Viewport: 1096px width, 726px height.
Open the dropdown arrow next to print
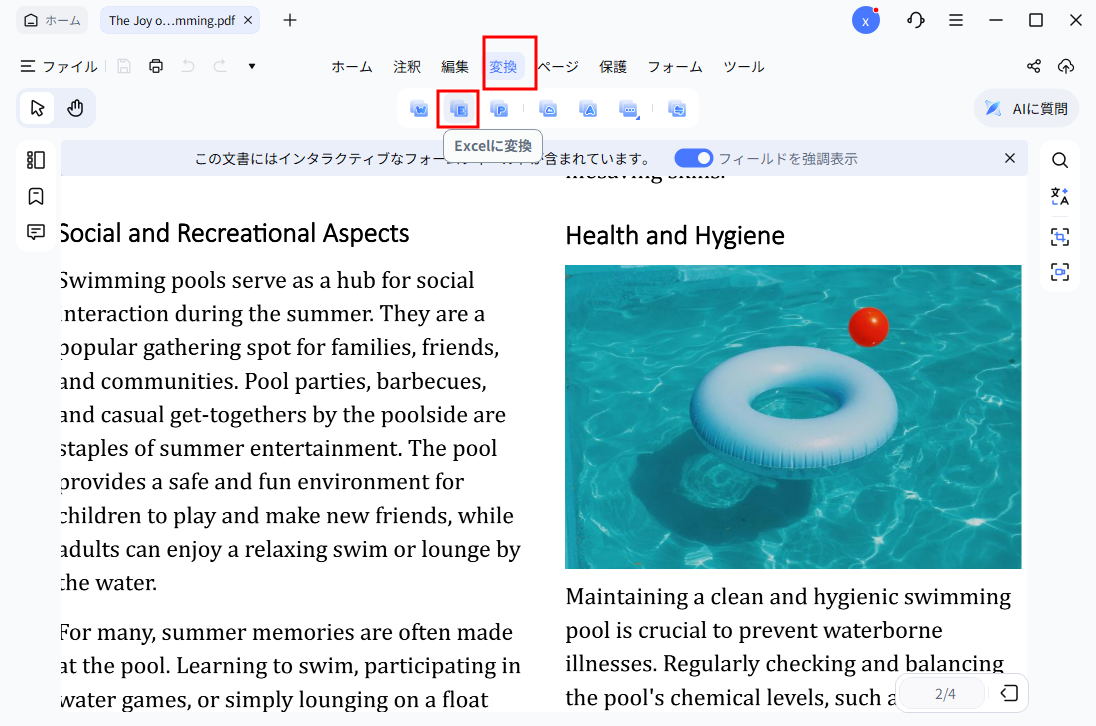click(251, 66)
